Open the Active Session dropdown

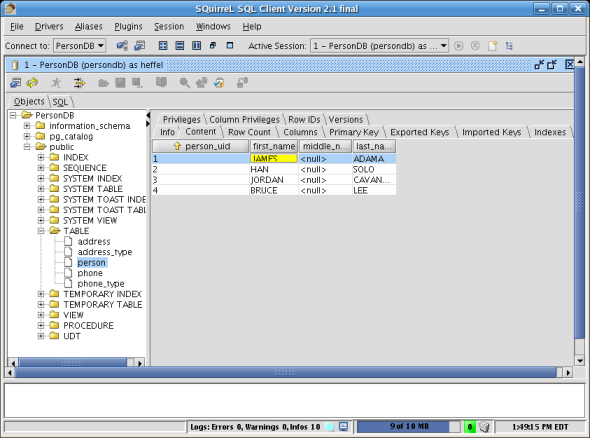pos(379,46)
